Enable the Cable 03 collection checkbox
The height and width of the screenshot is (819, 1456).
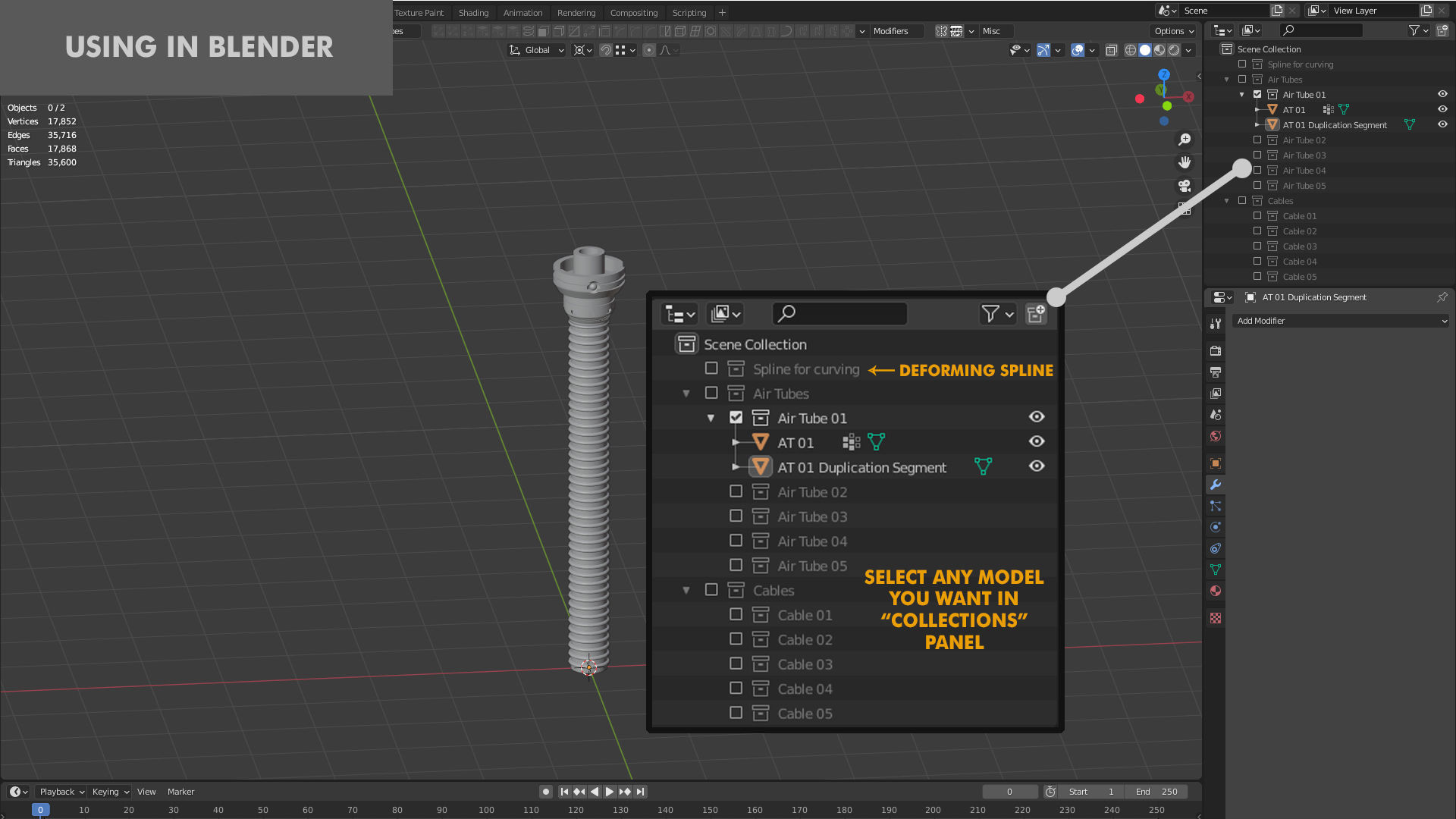coord(1257,246)
